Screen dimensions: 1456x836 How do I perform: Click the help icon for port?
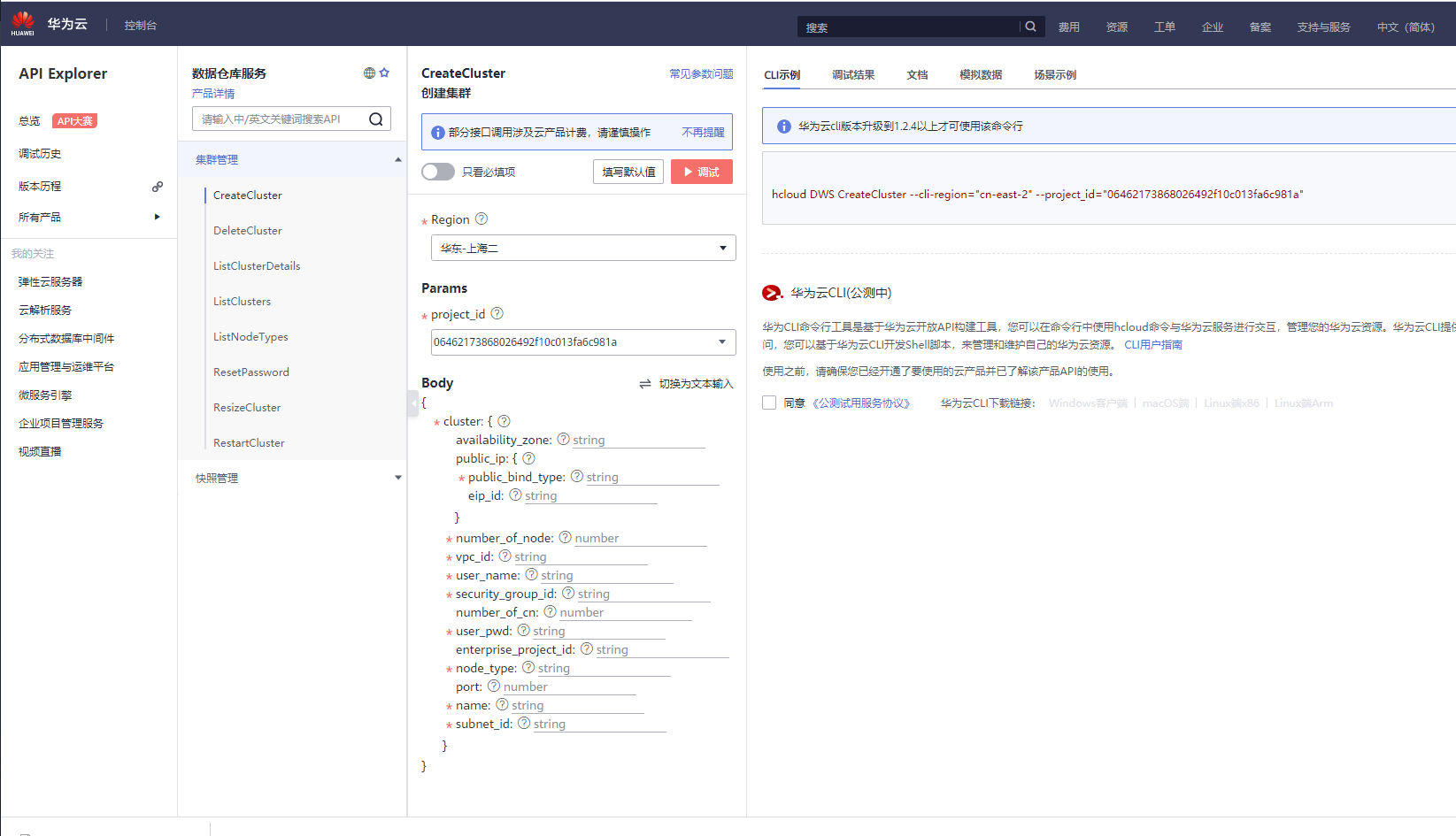click(494, 686)
